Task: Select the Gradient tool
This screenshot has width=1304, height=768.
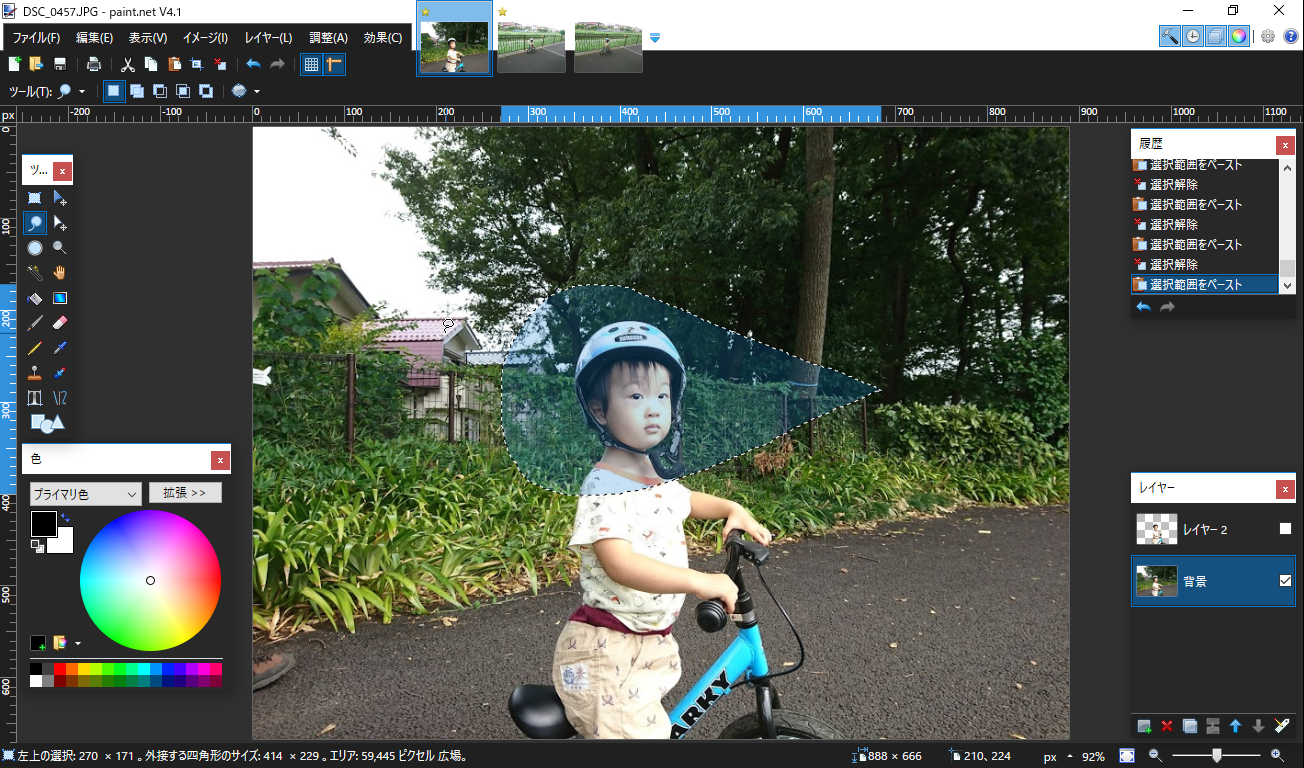Action: (60, 298)
